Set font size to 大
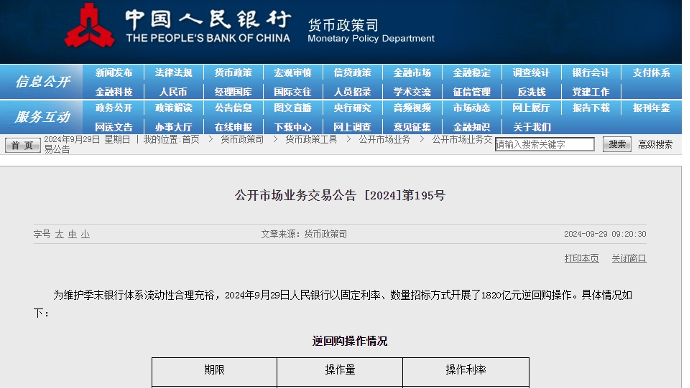This screenshot has height=388, width=690. pyautogui.click(x=59, y=234)
